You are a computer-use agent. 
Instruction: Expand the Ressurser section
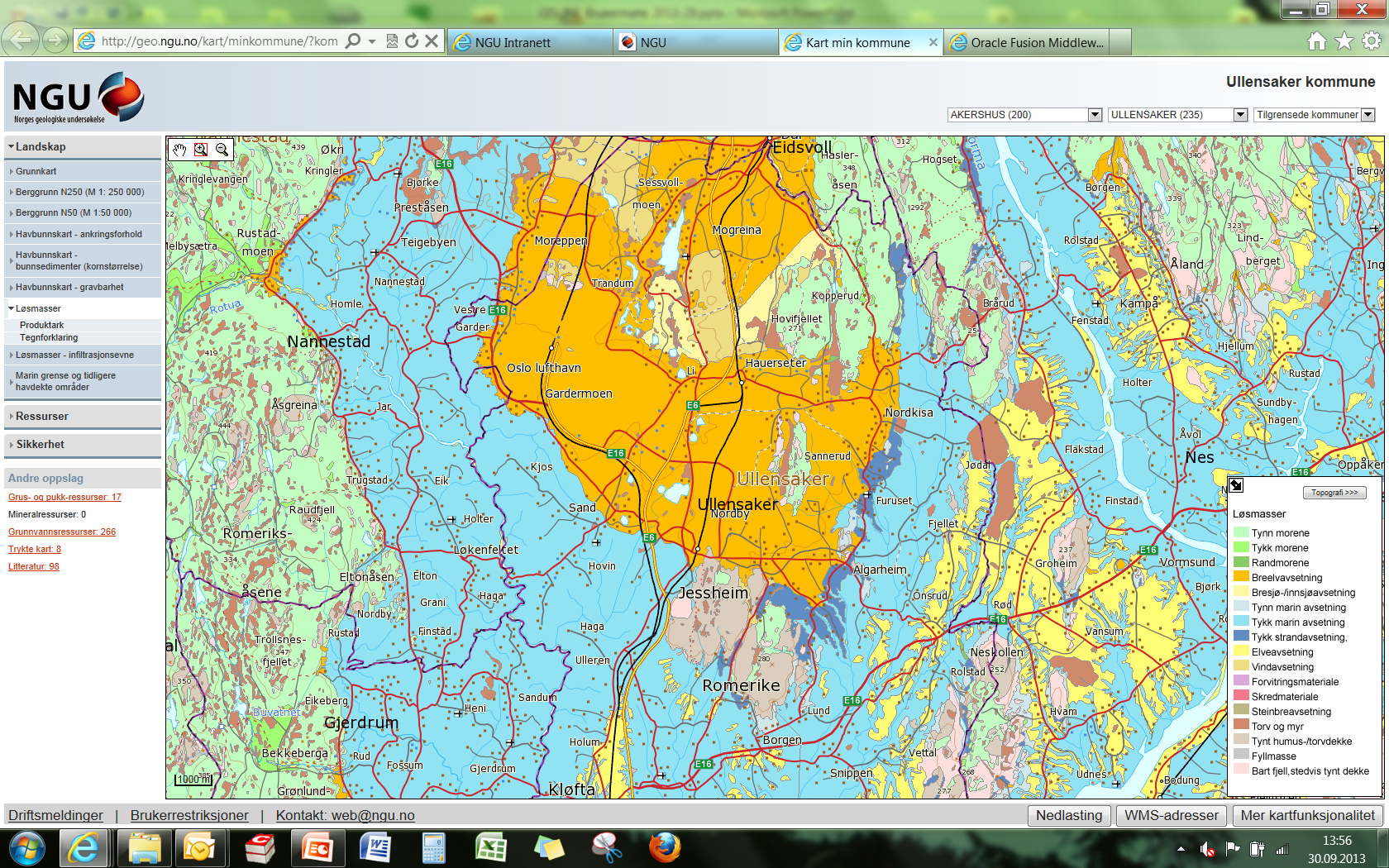(82, 417)
